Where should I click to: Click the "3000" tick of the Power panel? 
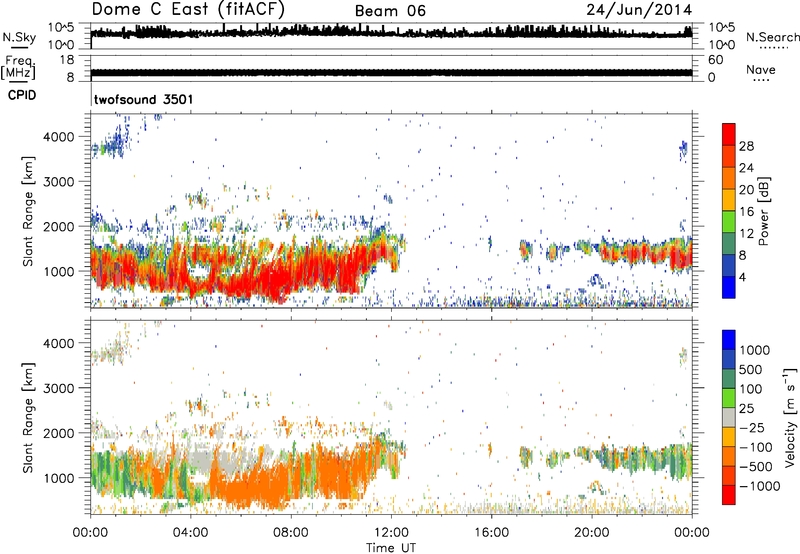pyautogui.click(x=58, y=182)
